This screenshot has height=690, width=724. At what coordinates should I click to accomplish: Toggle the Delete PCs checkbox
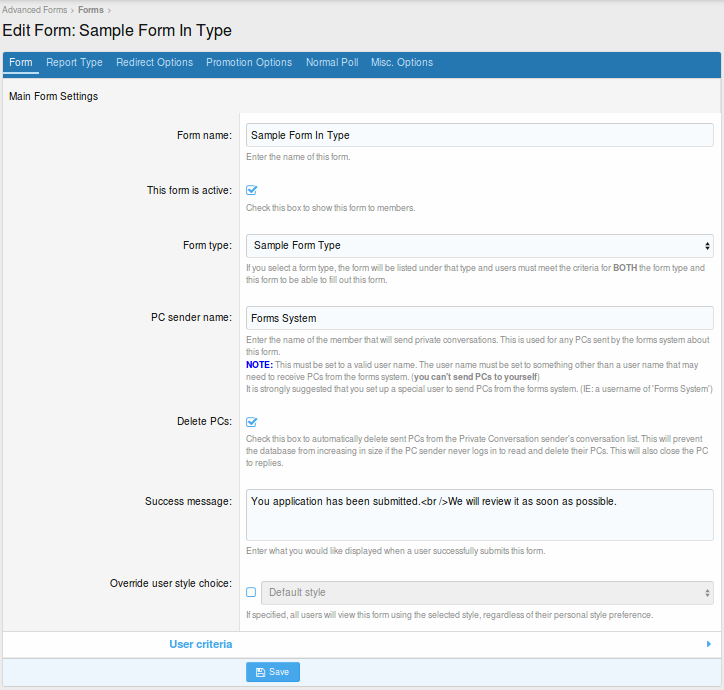point(252,422)
